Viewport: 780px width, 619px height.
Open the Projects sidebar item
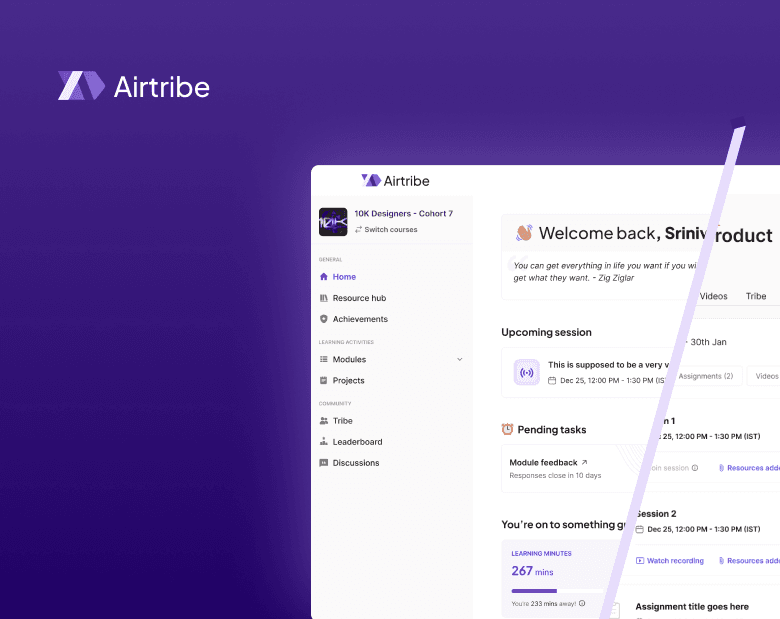coord(348,380)
